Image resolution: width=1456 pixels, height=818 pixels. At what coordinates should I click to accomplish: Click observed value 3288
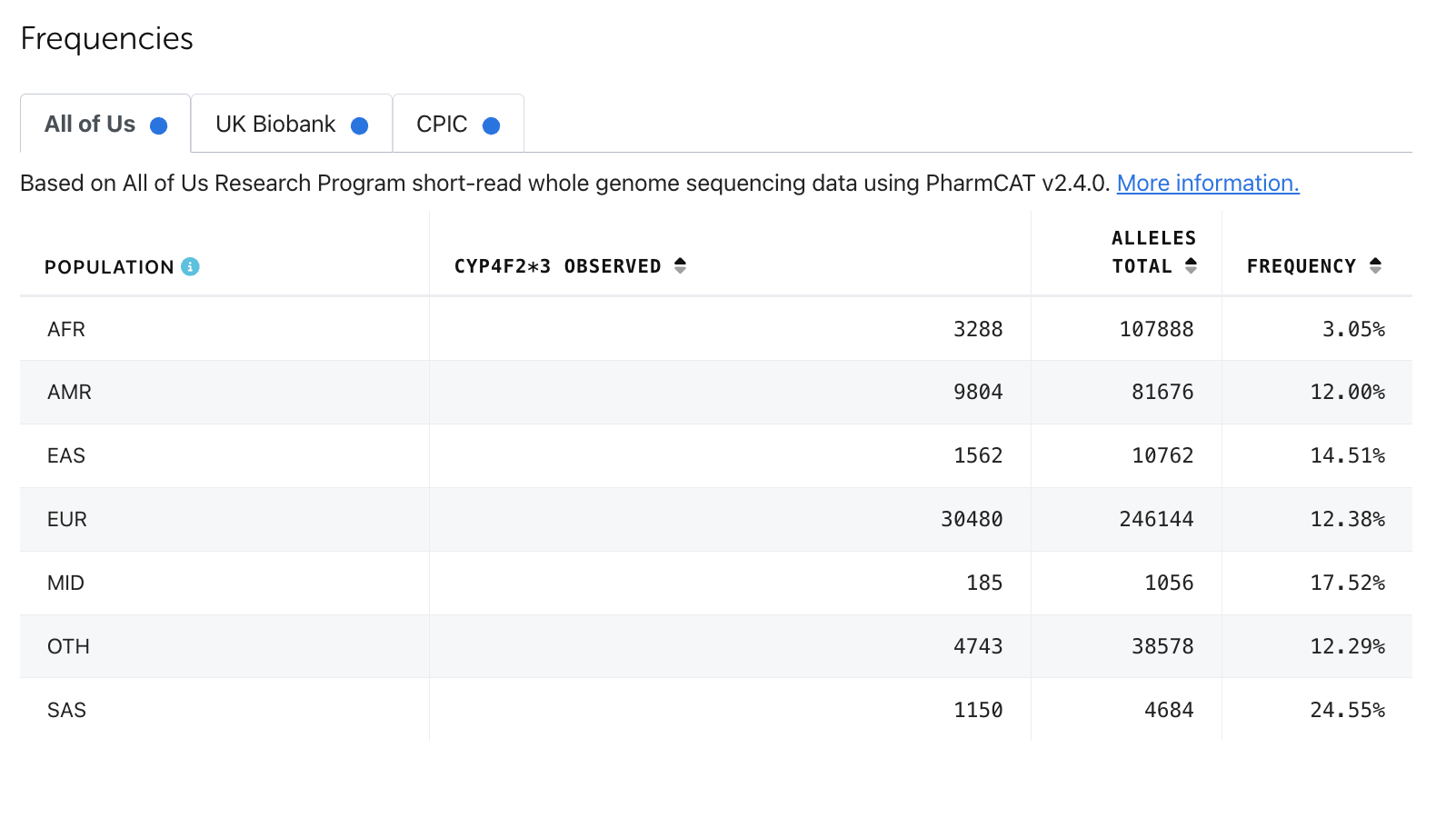pos(978,329)
